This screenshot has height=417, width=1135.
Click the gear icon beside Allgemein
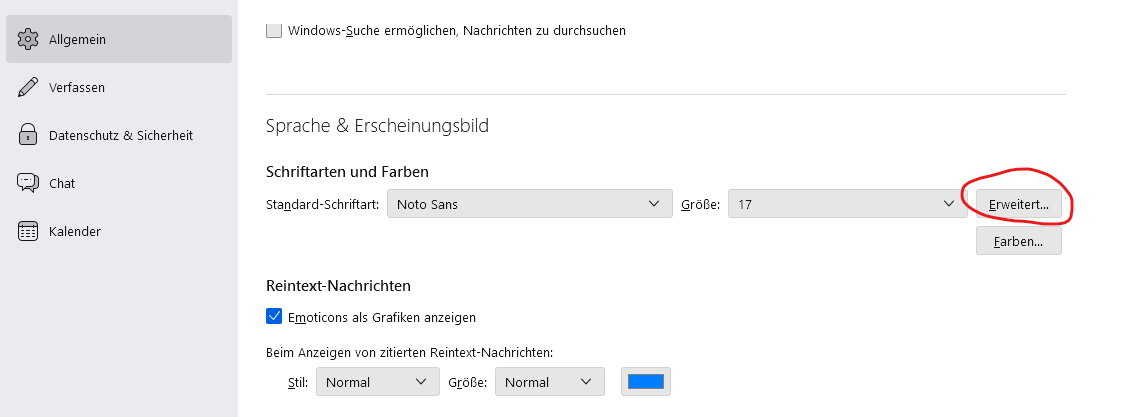(28, 39)
